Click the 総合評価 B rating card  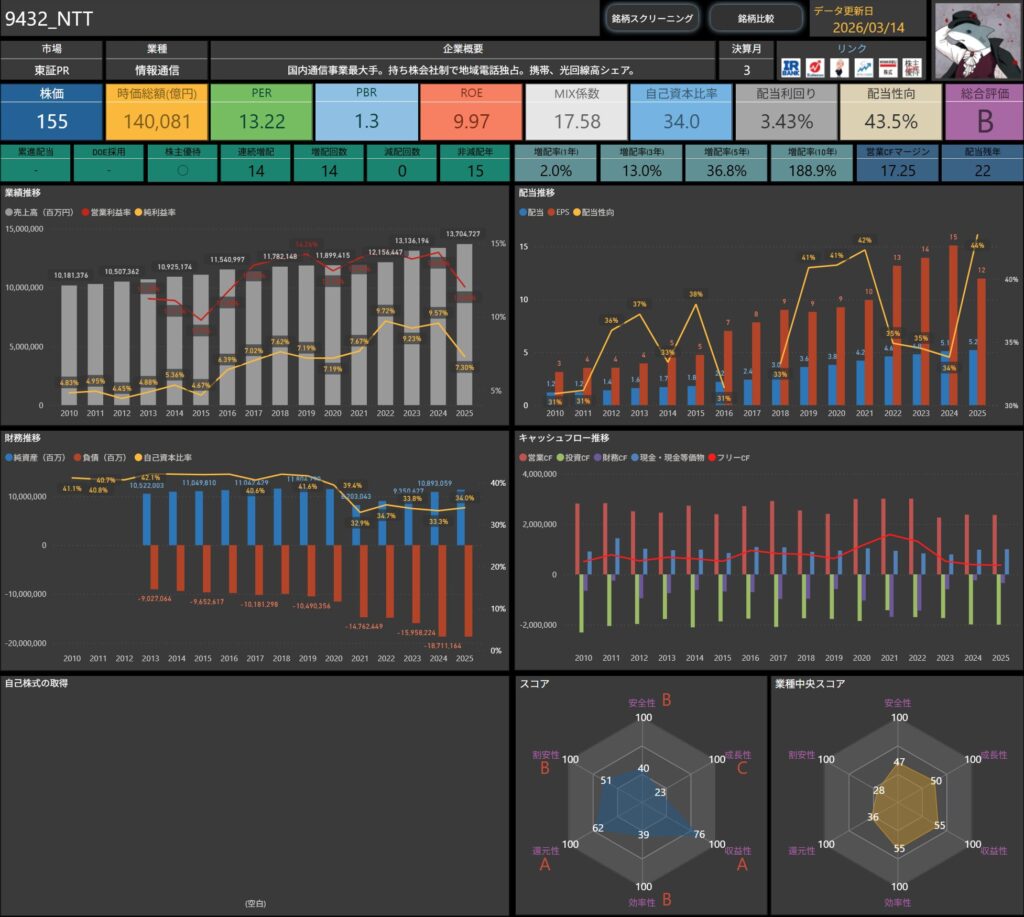(982, 111)
